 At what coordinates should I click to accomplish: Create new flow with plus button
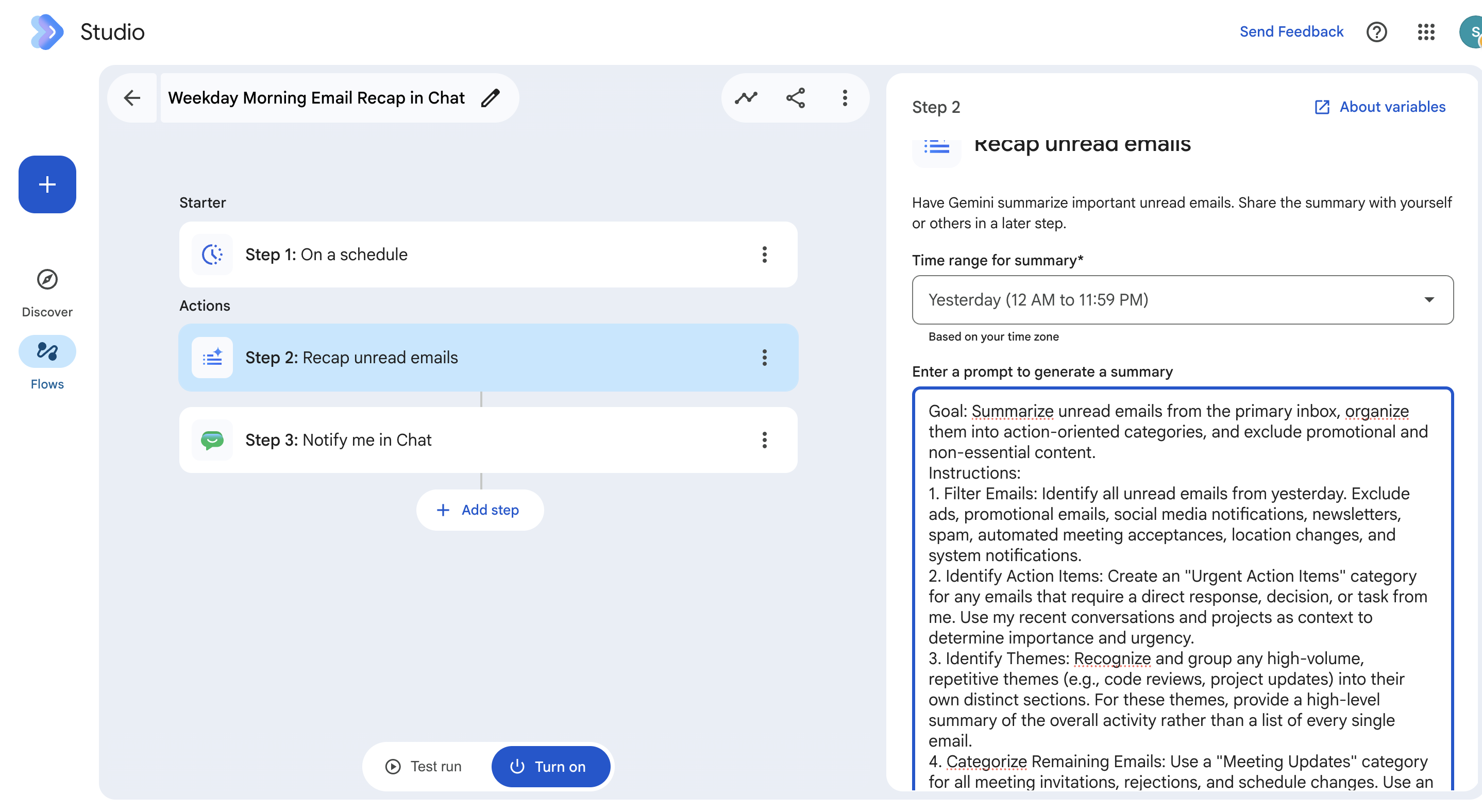pyautogui.click(x=47, y=184)
